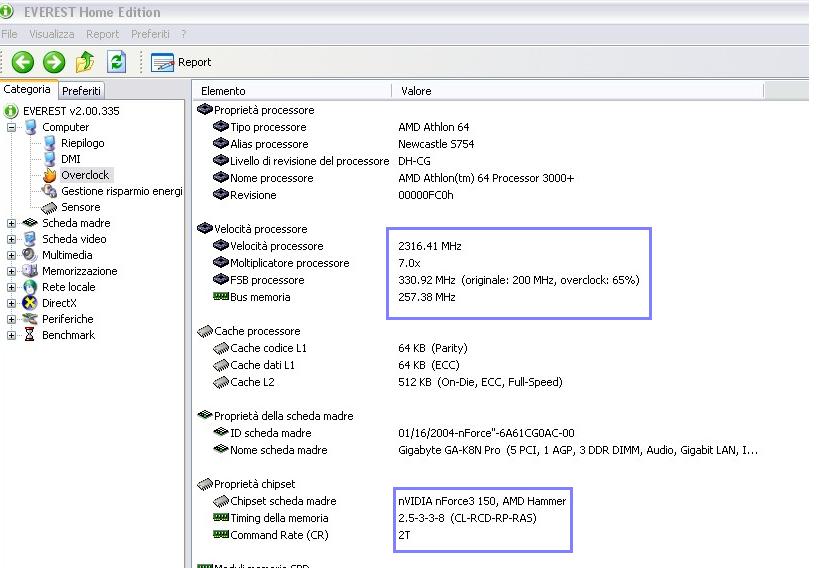Screen dimensions: 819x568
Task: Select the Computer icon in the tree
Action: (x=31, y=127)
